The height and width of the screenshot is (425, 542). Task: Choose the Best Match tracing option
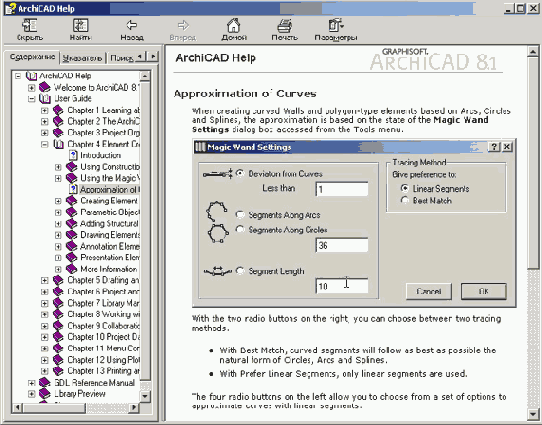(x=404, y=200)
